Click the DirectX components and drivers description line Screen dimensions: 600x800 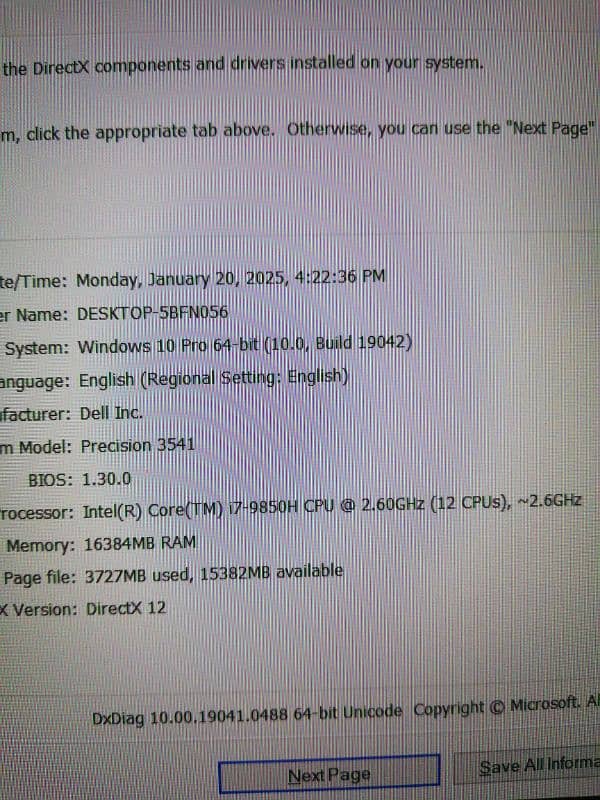pyautogui.click(x=243, y=66)
